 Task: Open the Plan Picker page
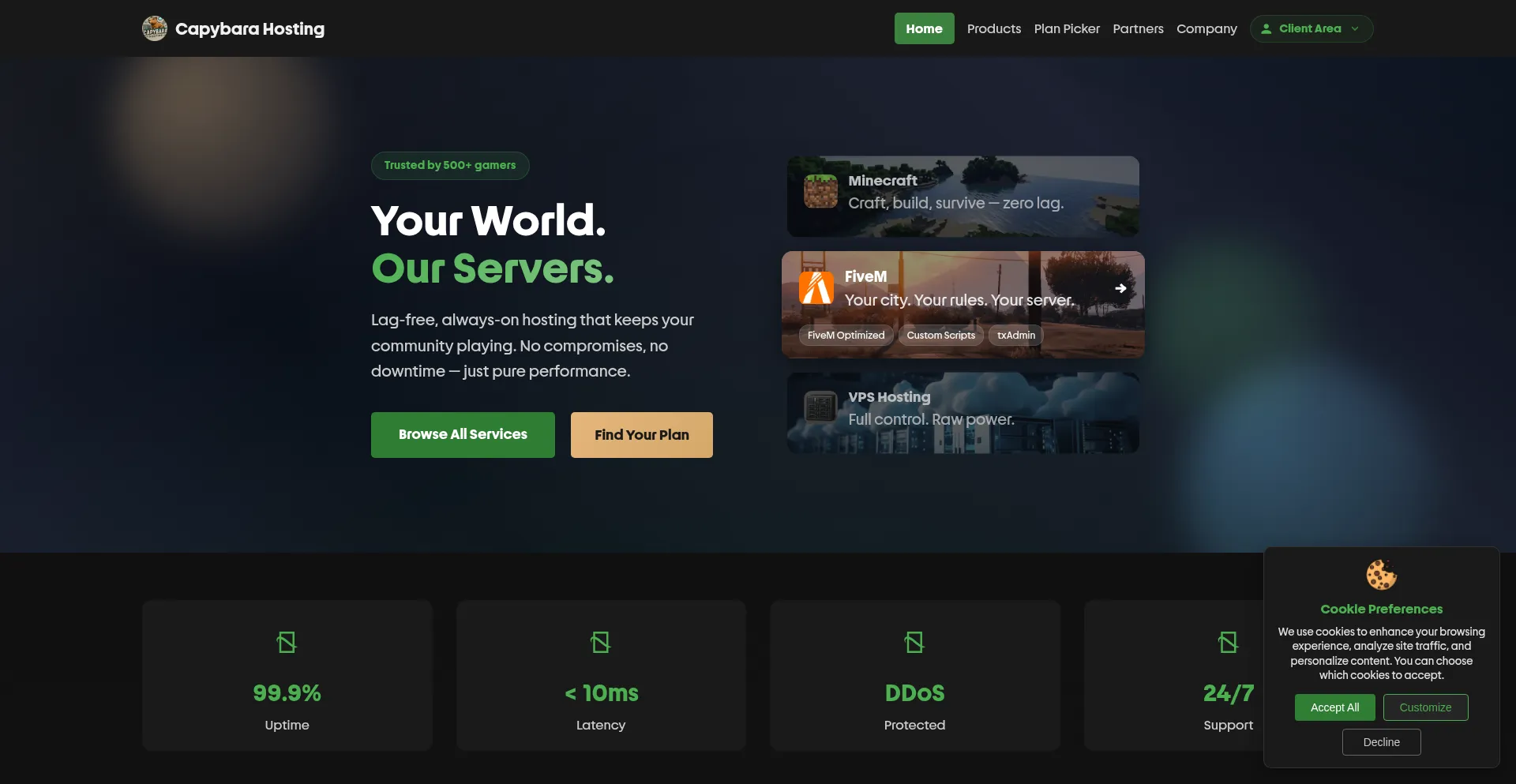pyautogui.click(x=1067, y=28)
